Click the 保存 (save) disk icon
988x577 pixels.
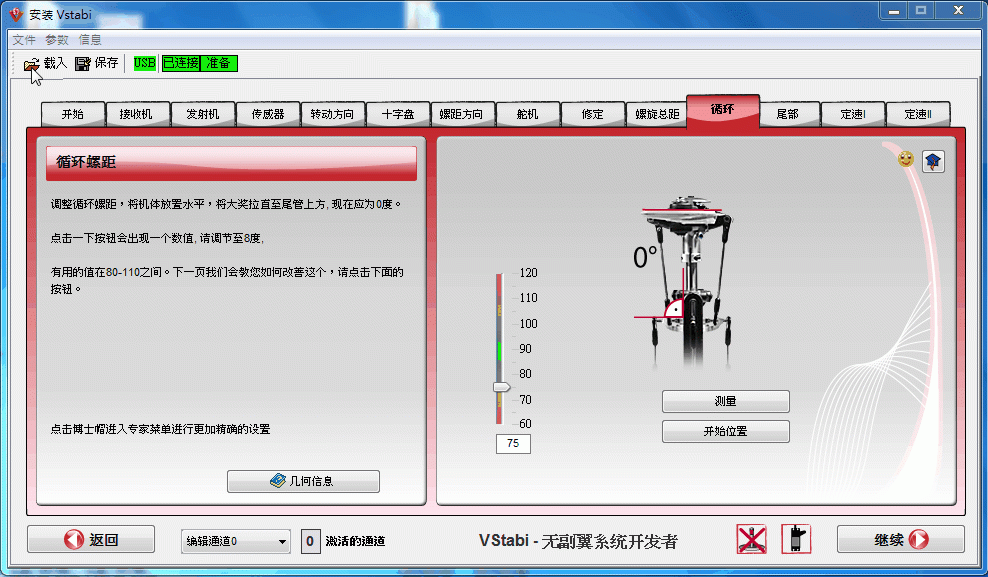pyautogui.click(x=83, y=64)
